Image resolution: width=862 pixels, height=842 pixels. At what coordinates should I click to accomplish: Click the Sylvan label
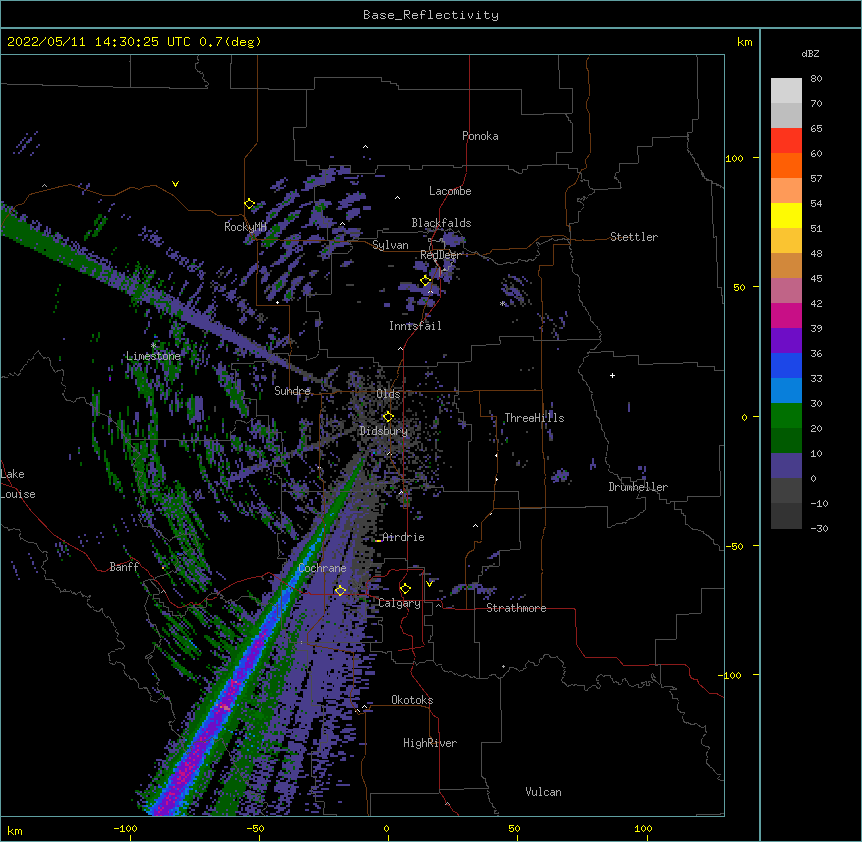coord(390,245)
